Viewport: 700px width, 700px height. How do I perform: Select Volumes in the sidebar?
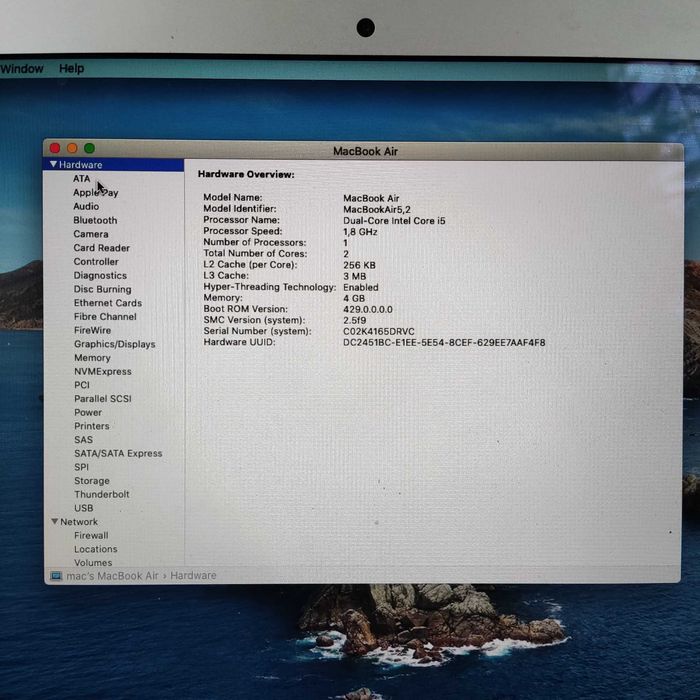93,562
